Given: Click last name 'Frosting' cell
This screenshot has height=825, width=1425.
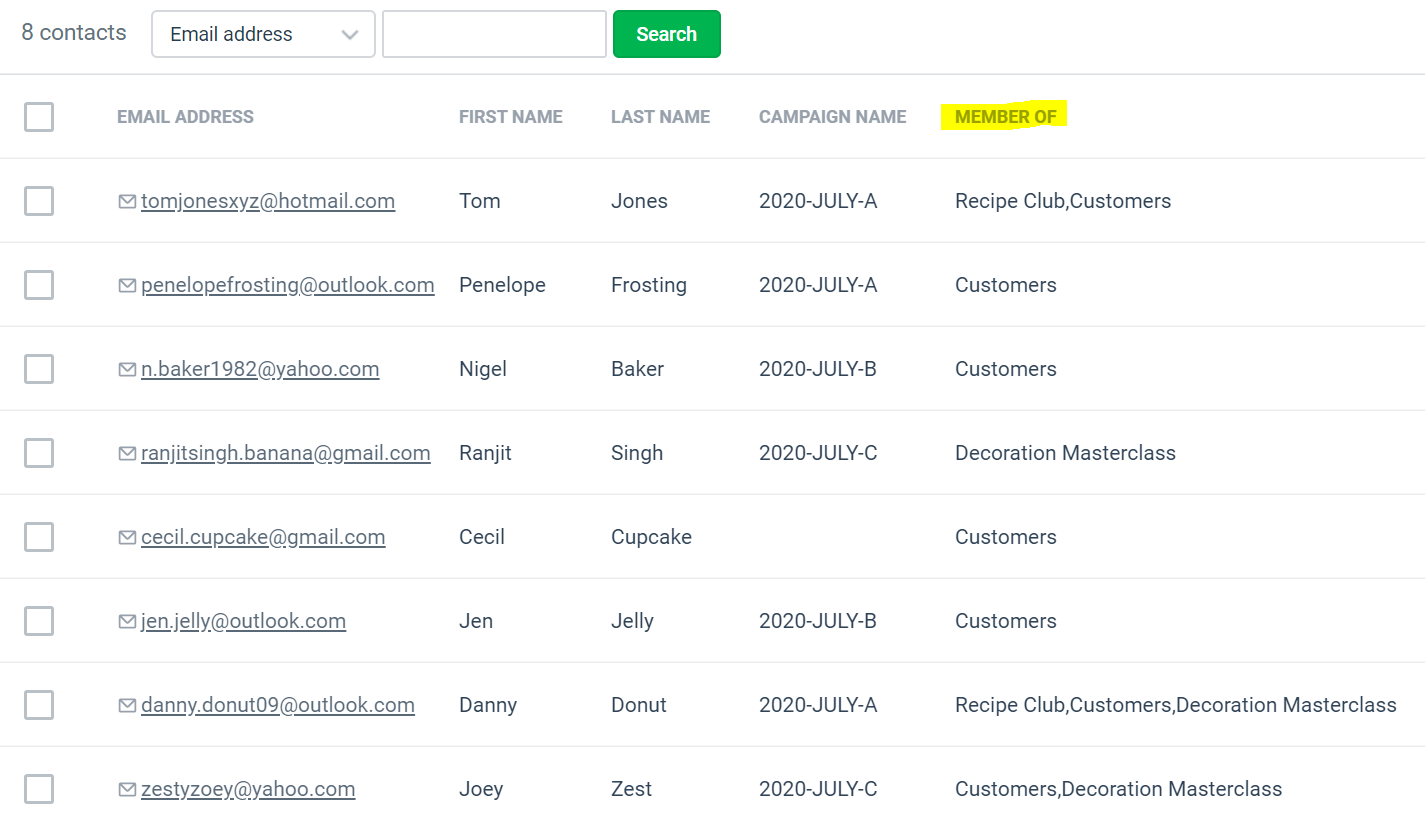Looking at the screenshot, I should (649, 285).
